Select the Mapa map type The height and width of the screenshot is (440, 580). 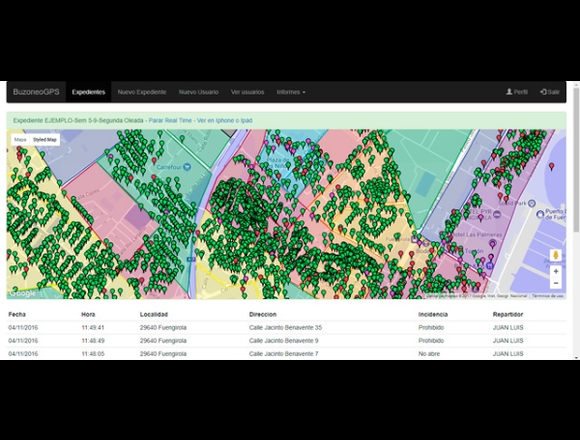click(x=20, y=140)
